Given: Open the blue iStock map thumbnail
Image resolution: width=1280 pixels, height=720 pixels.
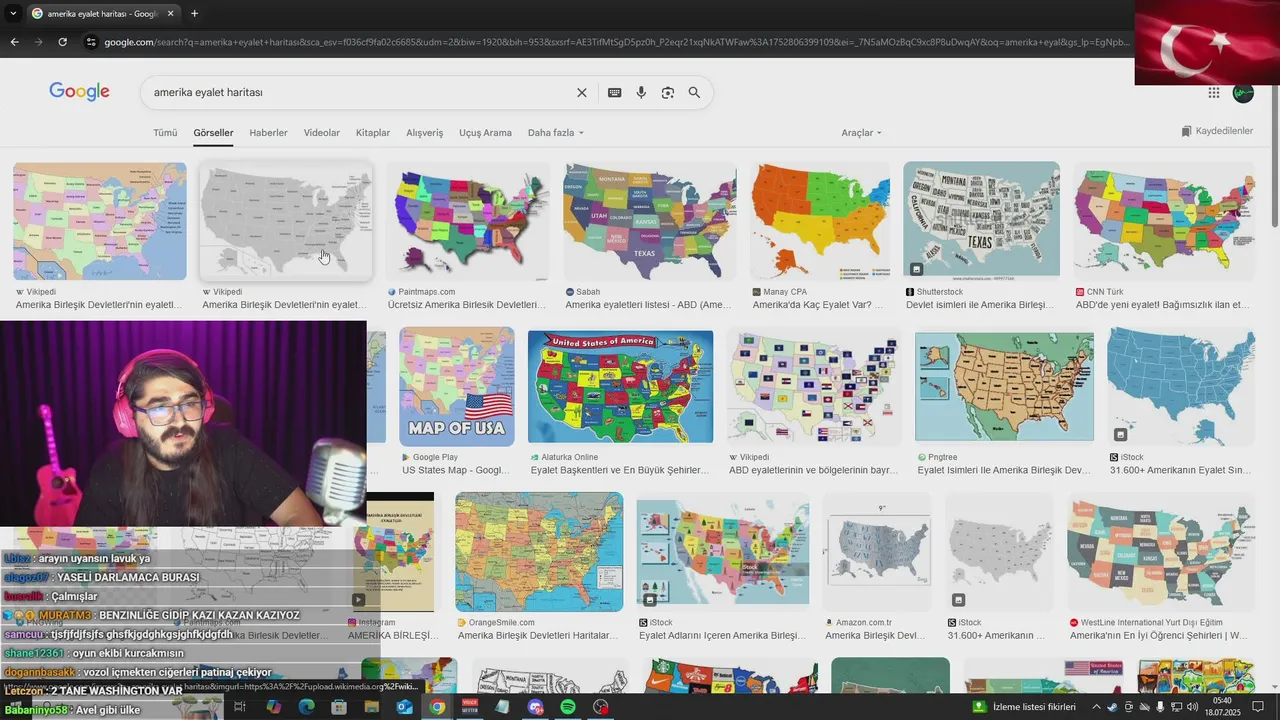Looking at the screenshot, I should (x=1181, y=387).
